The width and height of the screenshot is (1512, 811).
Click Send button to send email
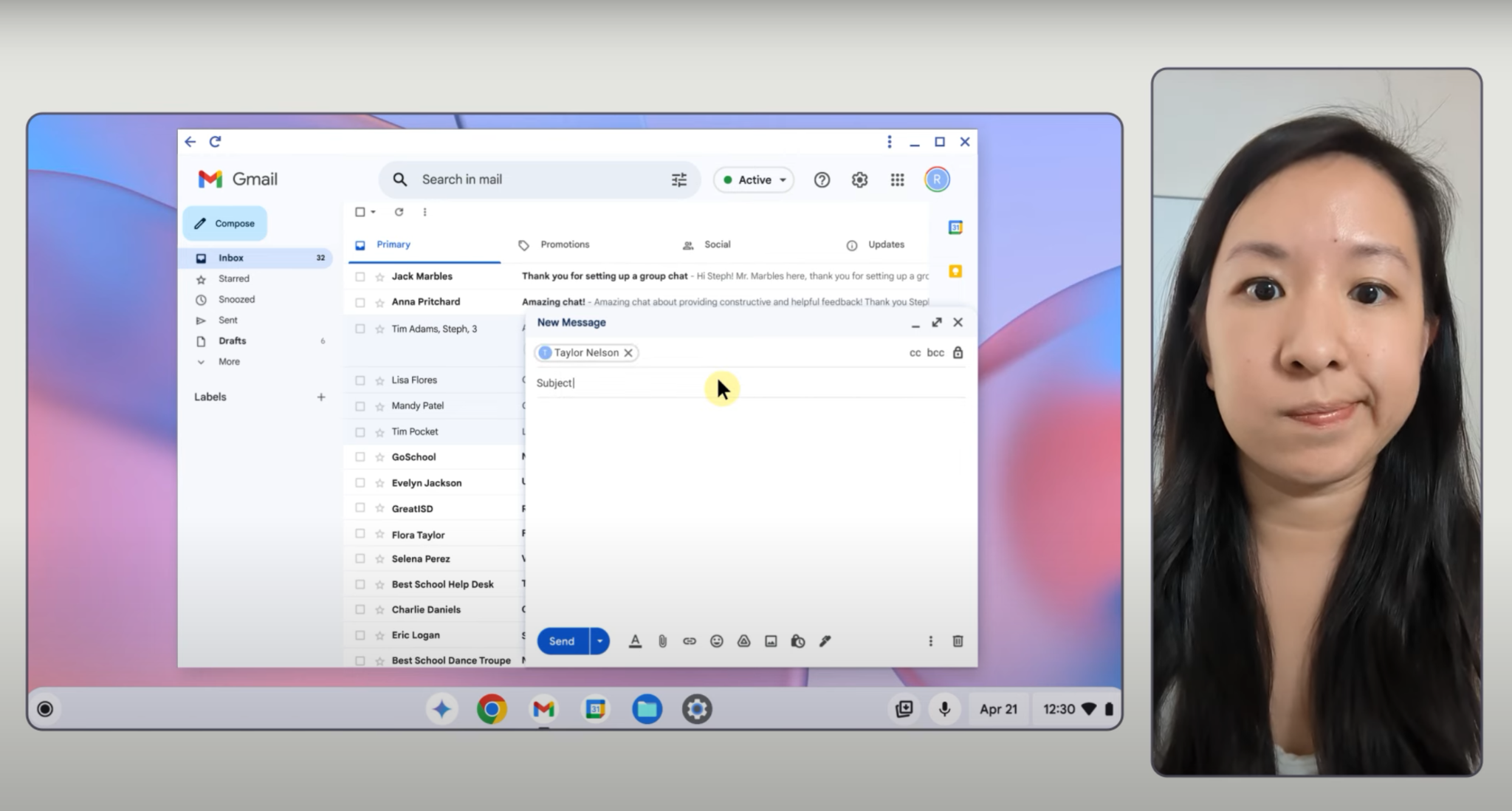tap(562, 641)
